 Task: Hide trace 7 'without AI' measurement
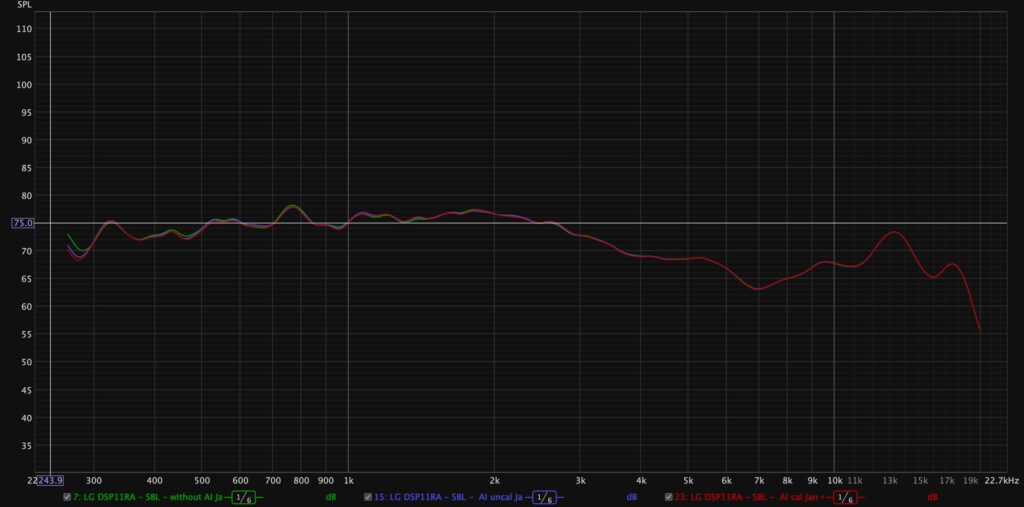(x=67, y=497)
